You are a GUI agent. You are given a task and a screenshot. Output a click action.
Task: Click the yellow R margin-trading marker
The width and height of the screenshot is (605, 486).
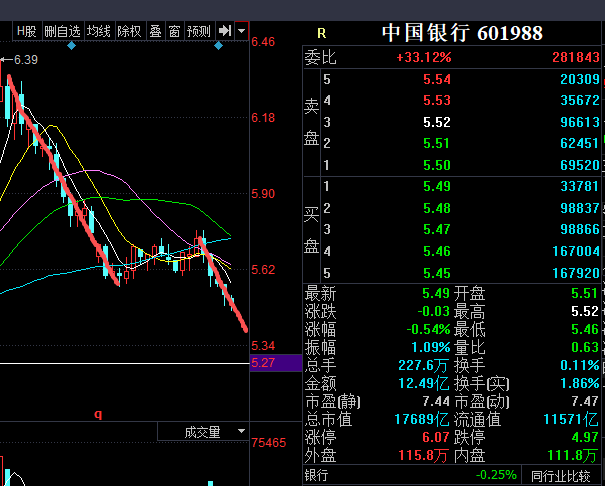321,34
